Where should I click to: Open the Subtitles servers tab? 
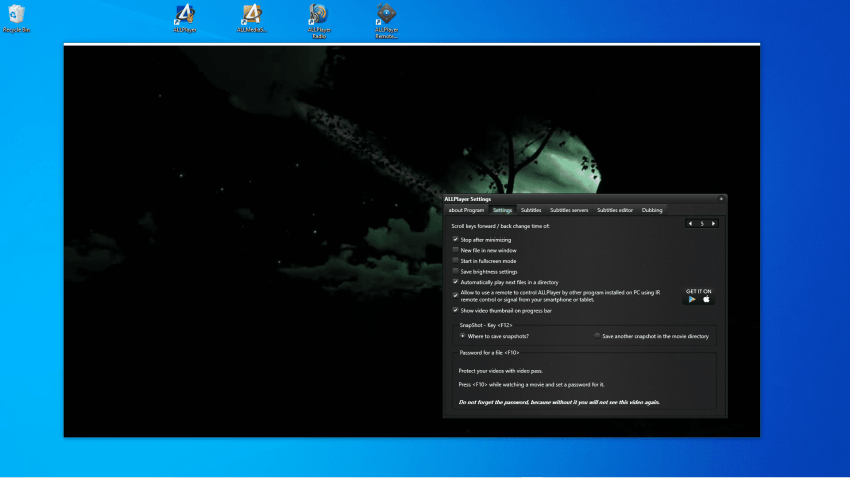pos(569,210)
